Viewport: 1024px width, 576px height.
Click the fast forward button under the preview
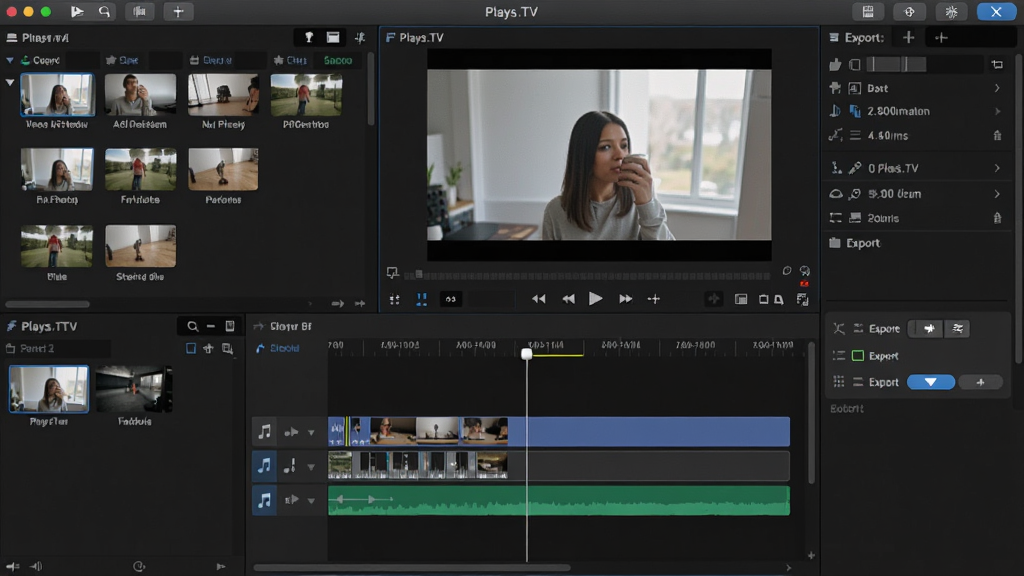coord(625,298)
